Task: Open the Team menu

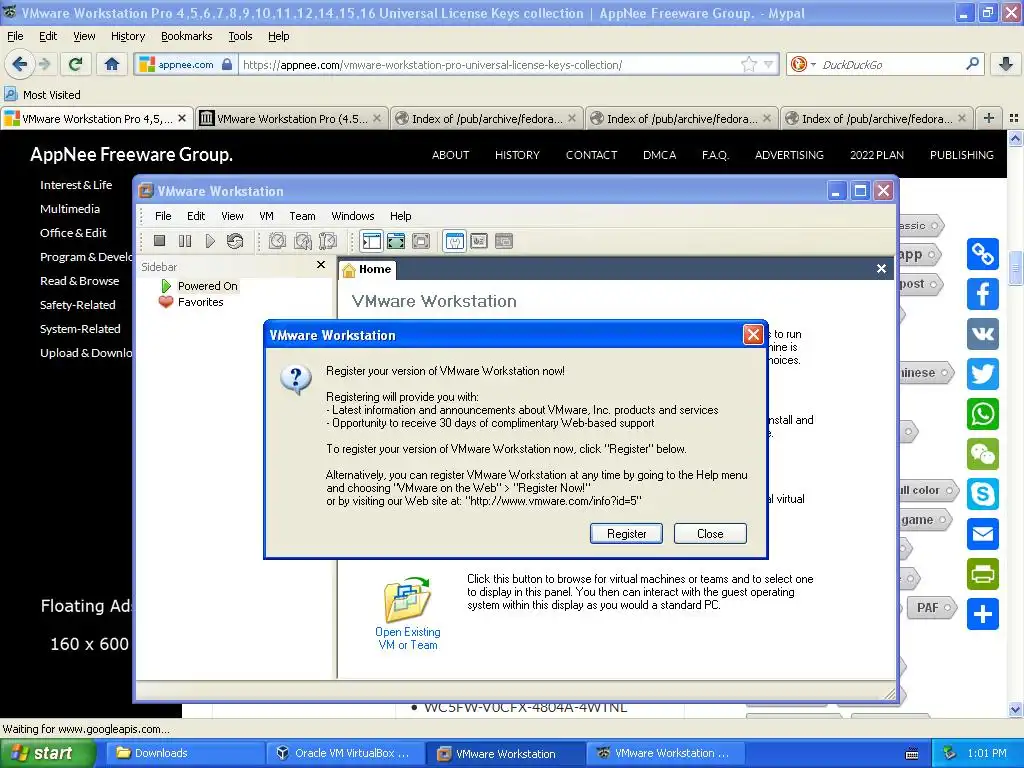Action: click(302, 216)
